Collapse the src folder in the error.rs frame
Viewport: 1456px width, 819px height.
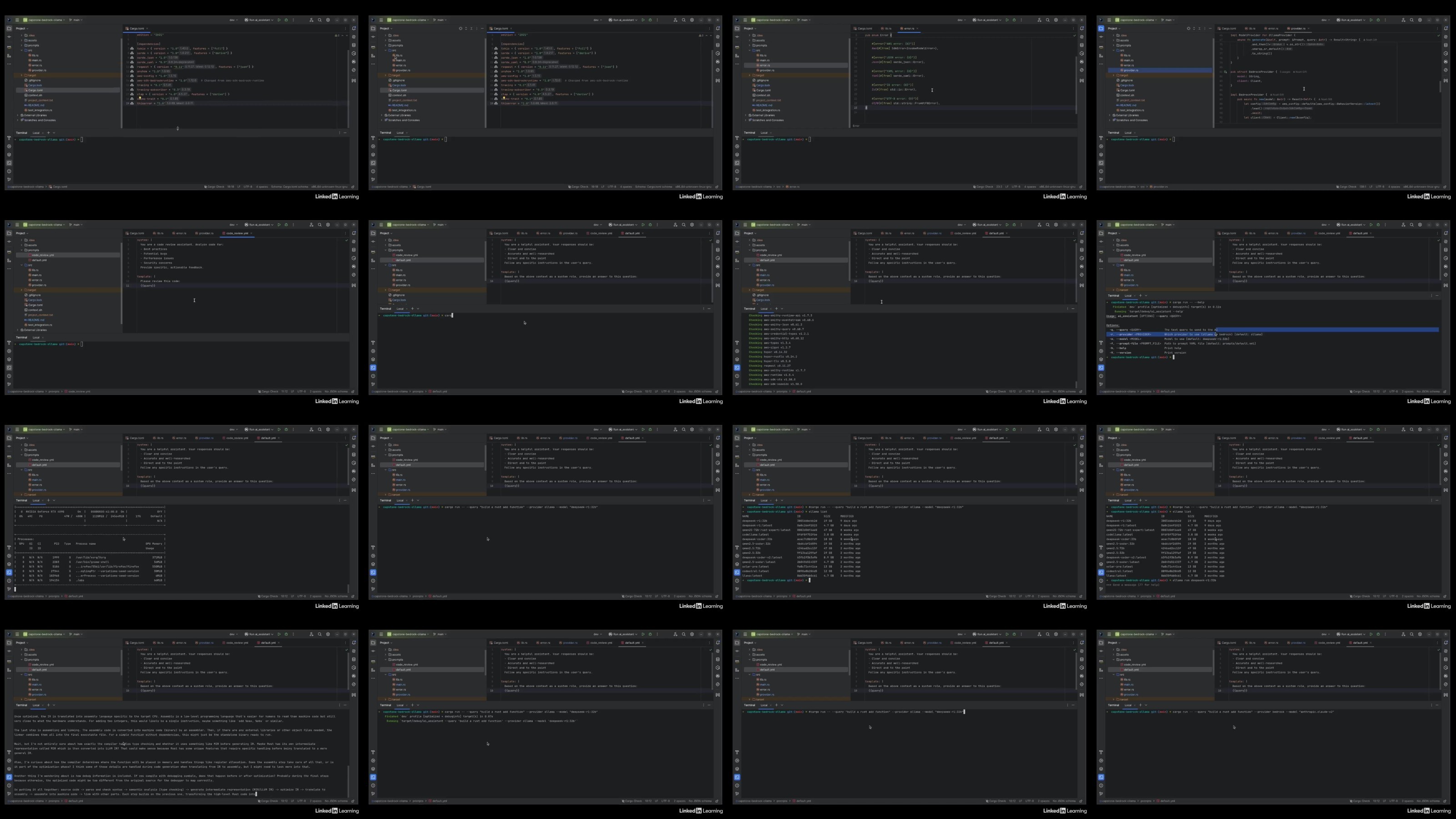click(x=750, y=51)
